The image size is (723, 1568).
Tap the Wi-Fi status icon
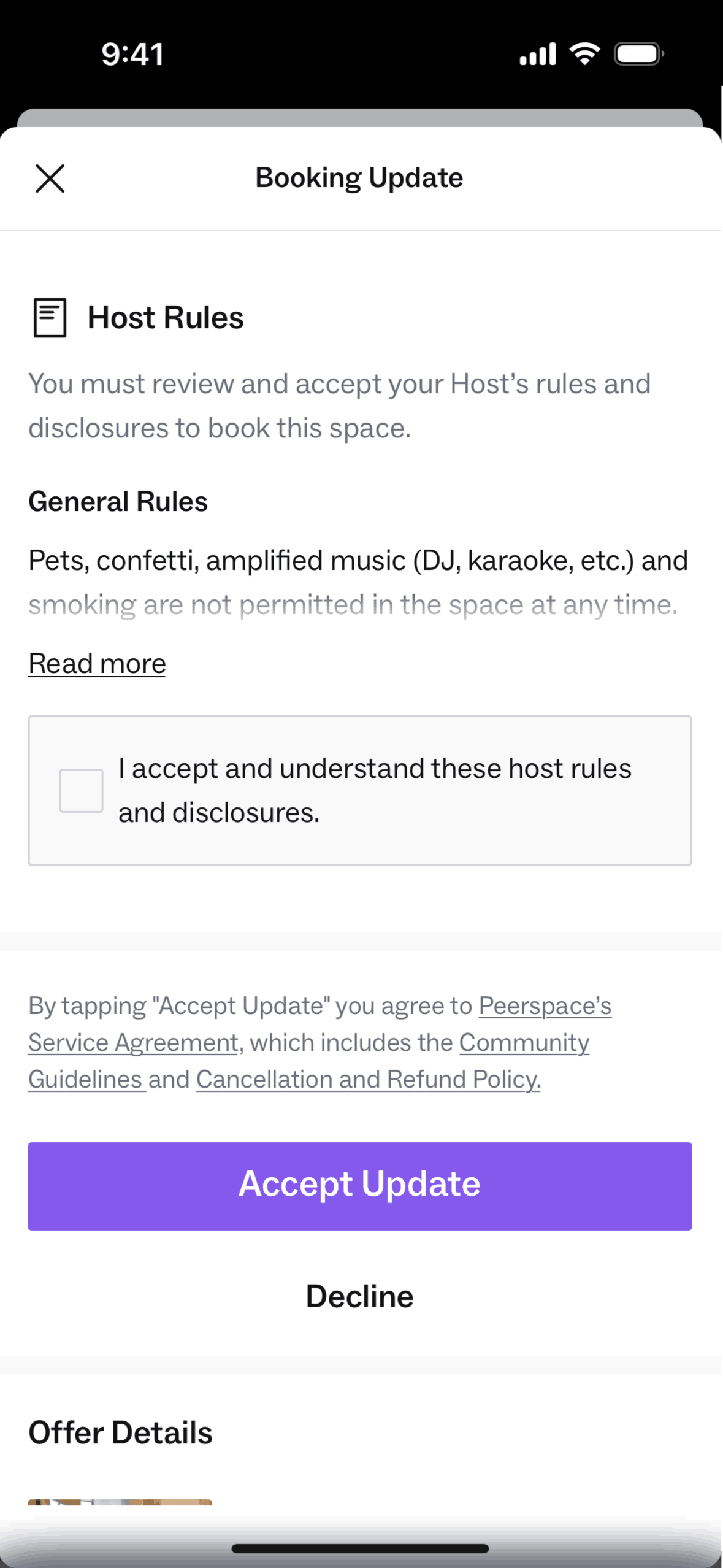(x=584, y=54)
